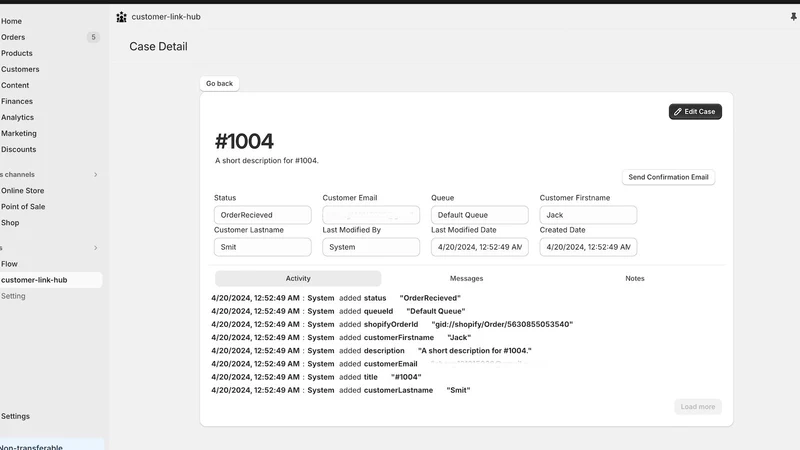Click the activity row 'added status "OrderRecieved"'
This screenshot has height=450, width=800.
tap(336, 298)
